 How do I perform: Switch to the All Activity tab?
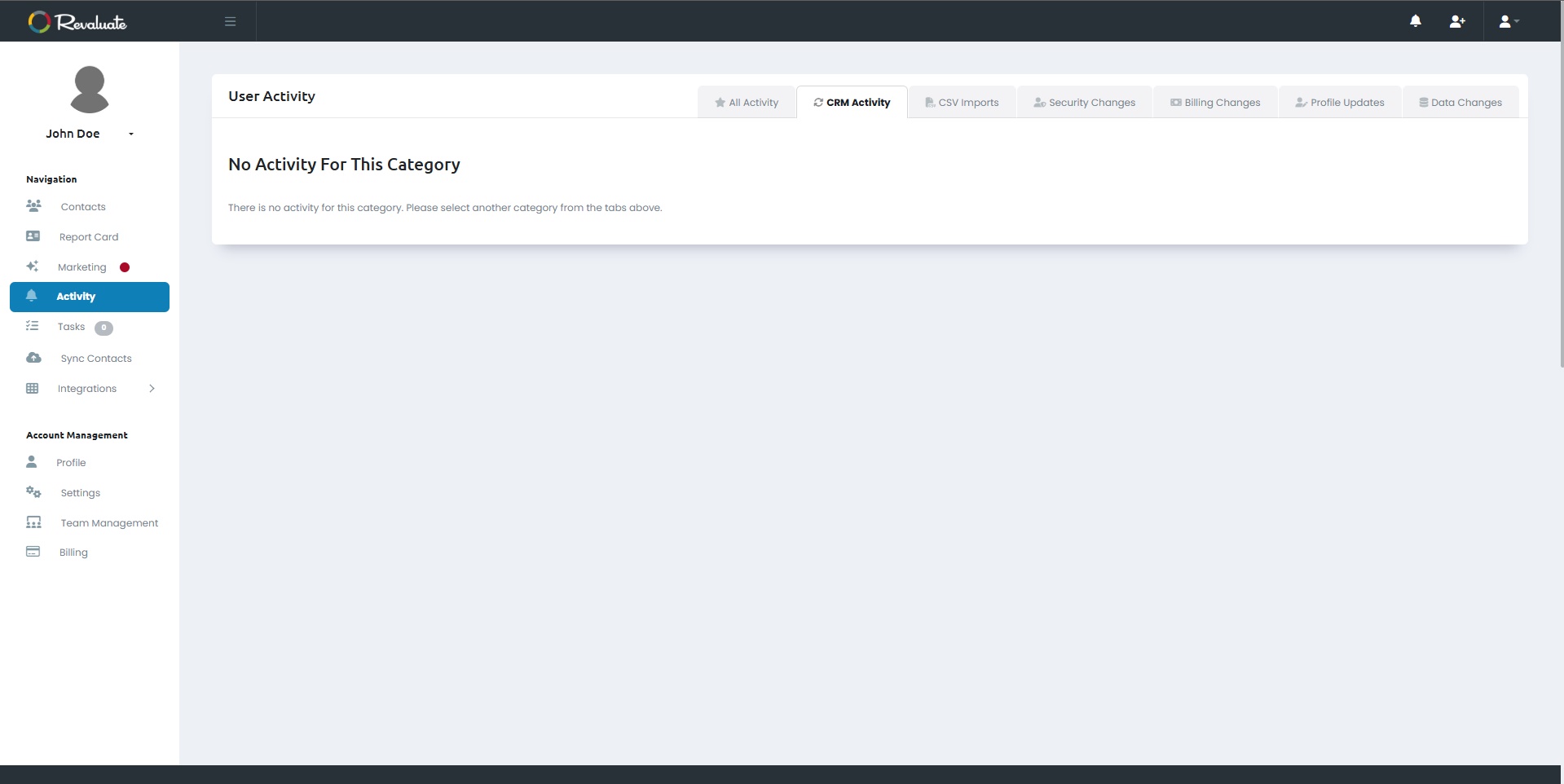pos(747,102)
